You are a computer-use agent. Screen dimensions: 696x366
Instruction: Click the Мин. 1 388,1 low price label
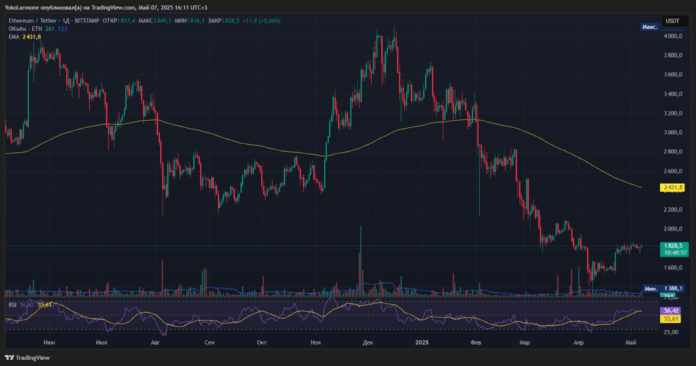pos(663,289)
